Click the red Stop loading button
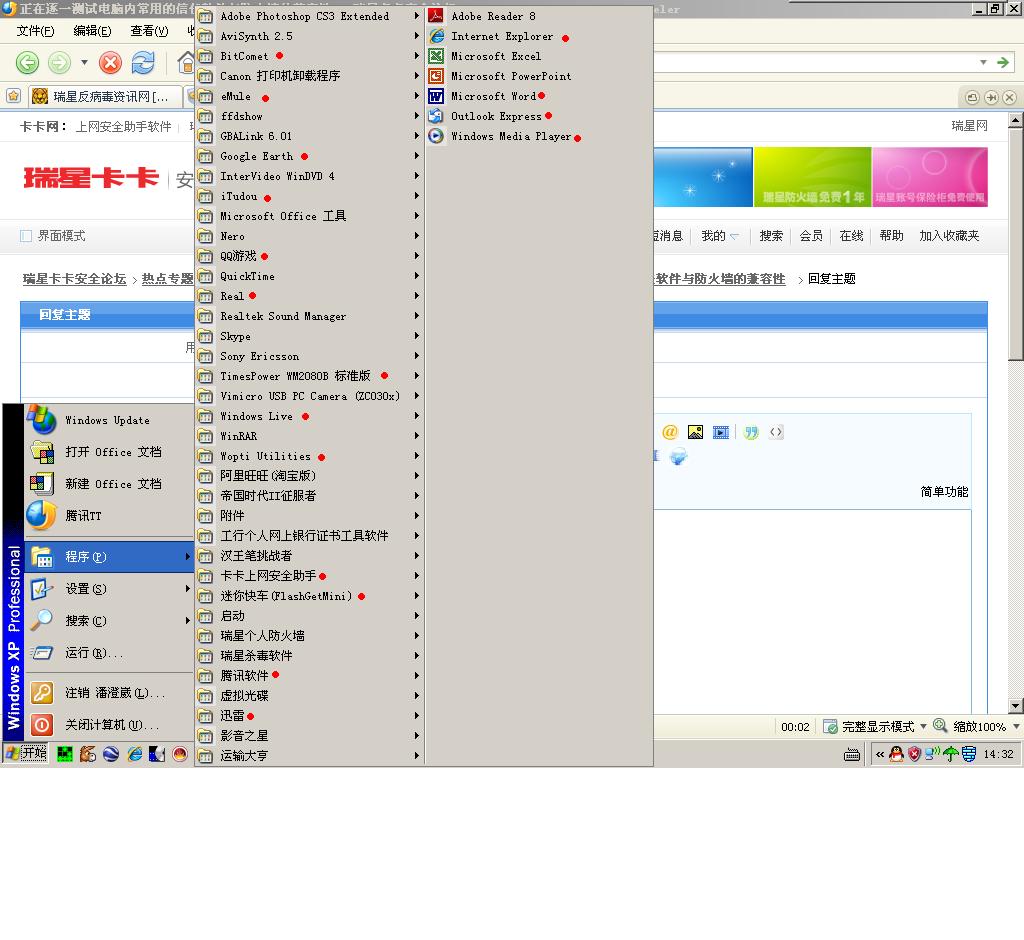Image resolution: width=1024 pixels, height=940 pixels. tap(110, 63)
